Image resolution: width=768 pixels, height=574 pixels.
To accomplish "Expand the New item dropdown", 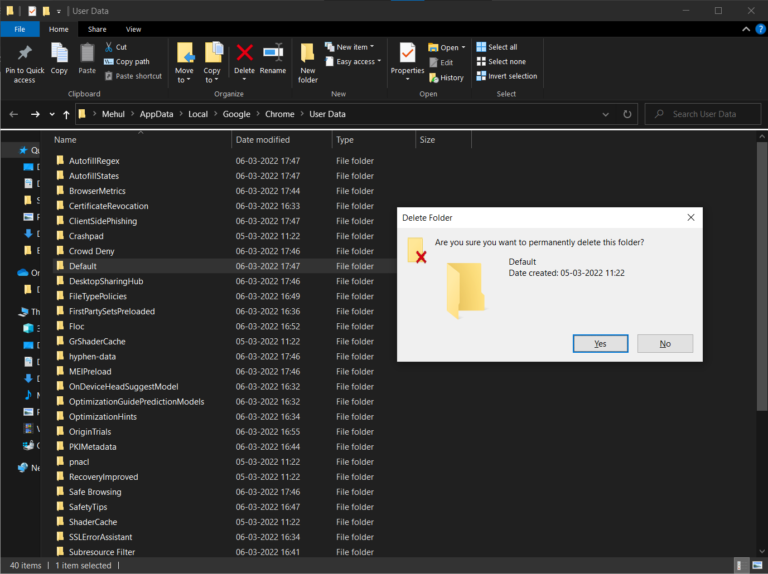I will (x=354, y=47).
